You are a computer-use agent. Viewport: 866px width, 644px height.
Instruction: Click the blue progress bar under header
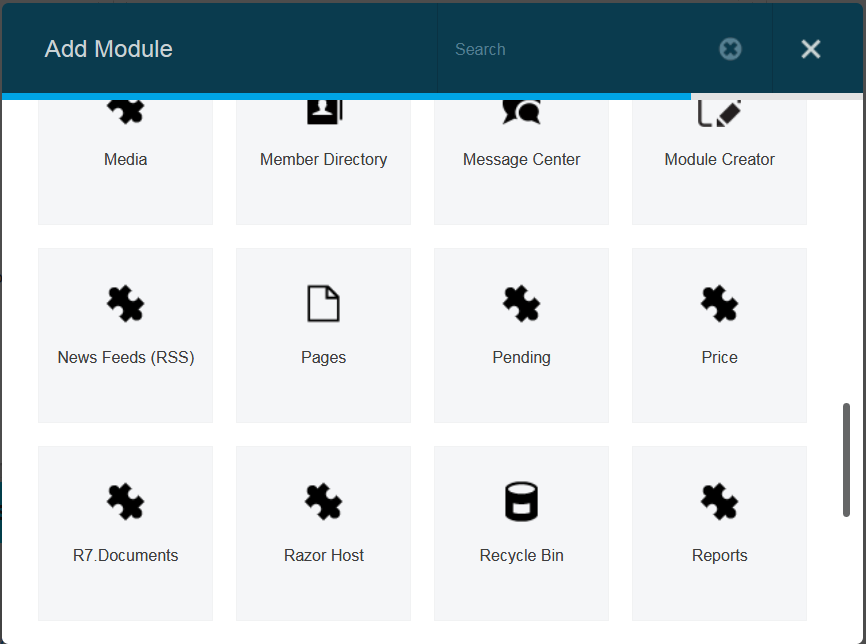(x=346, y=97)
